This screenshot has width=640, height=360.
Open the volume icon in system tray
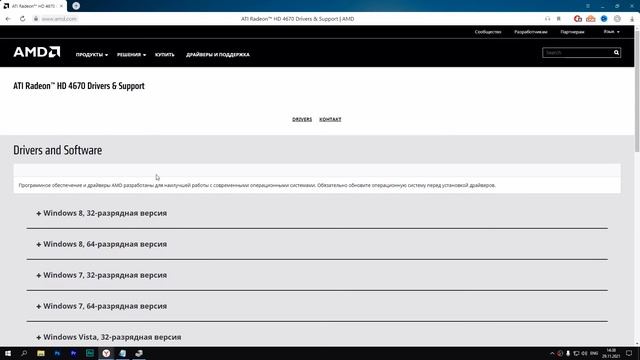point(584,353)
